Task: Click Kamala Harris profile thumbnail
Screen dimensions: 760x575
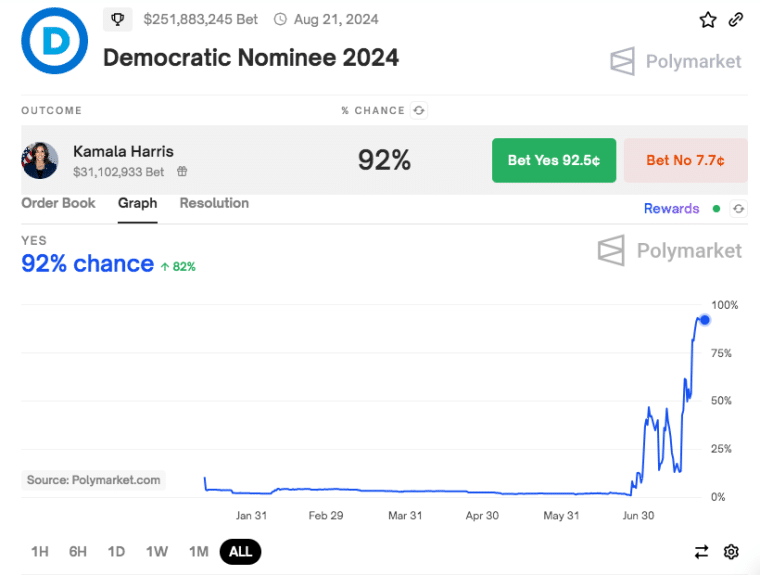Action: coord(40,160)
